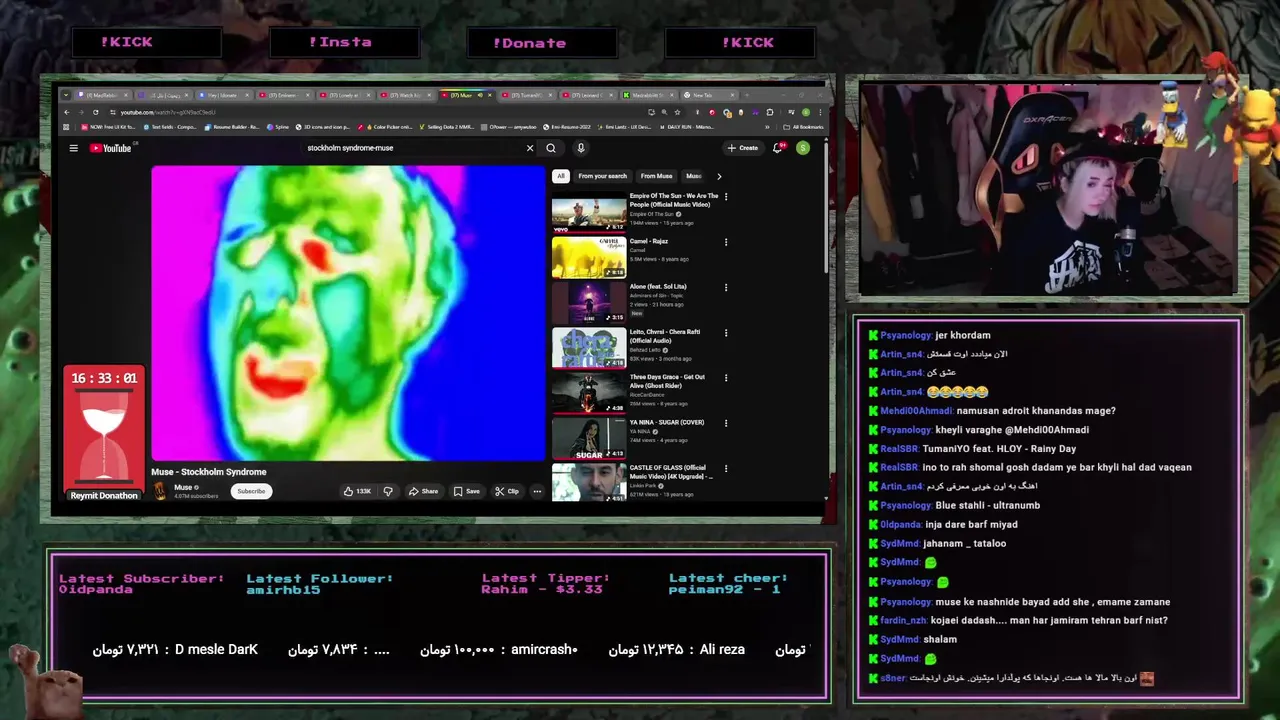1280x720 pixels.
Task: Click the !Donate overlay label
Action: point(529,43)
